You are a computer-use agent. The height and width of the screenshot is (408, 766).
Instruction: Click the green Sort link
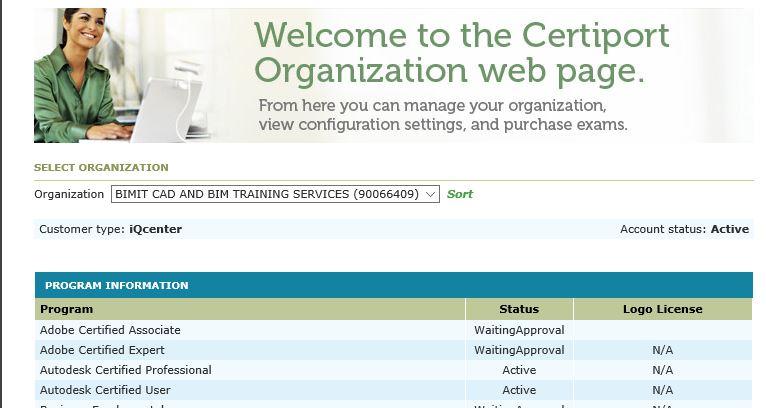click(460, 194)
